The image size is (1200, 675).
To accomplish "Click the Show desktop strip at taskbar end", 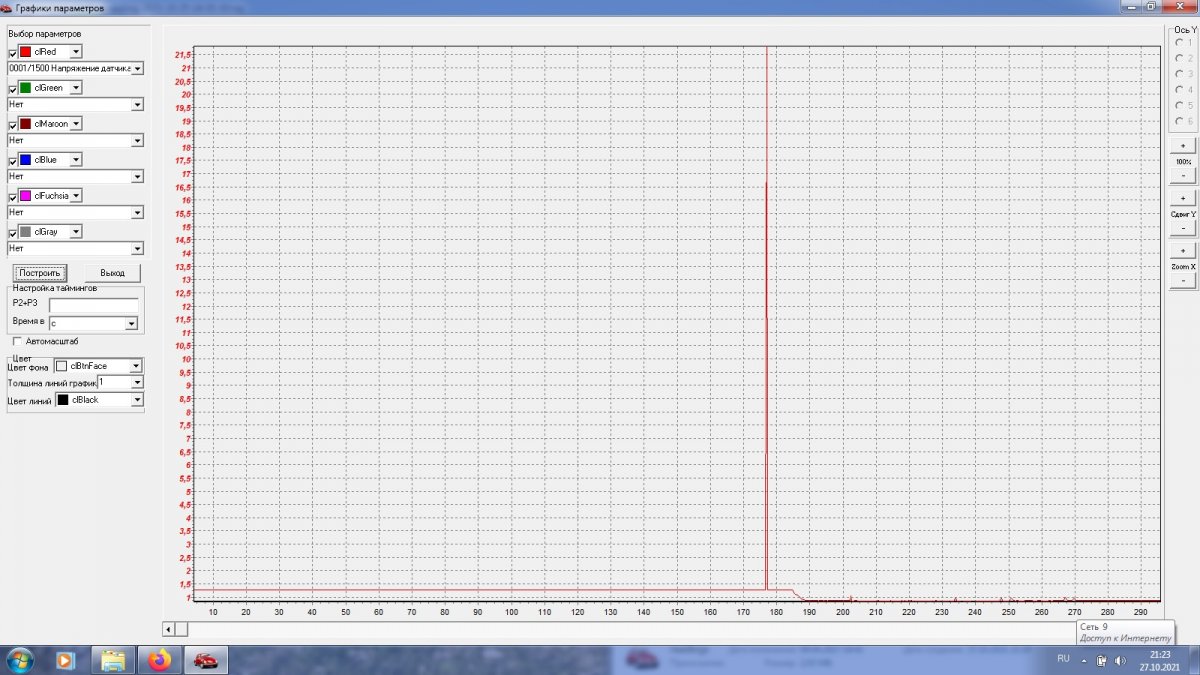I will coord(1195,660).
